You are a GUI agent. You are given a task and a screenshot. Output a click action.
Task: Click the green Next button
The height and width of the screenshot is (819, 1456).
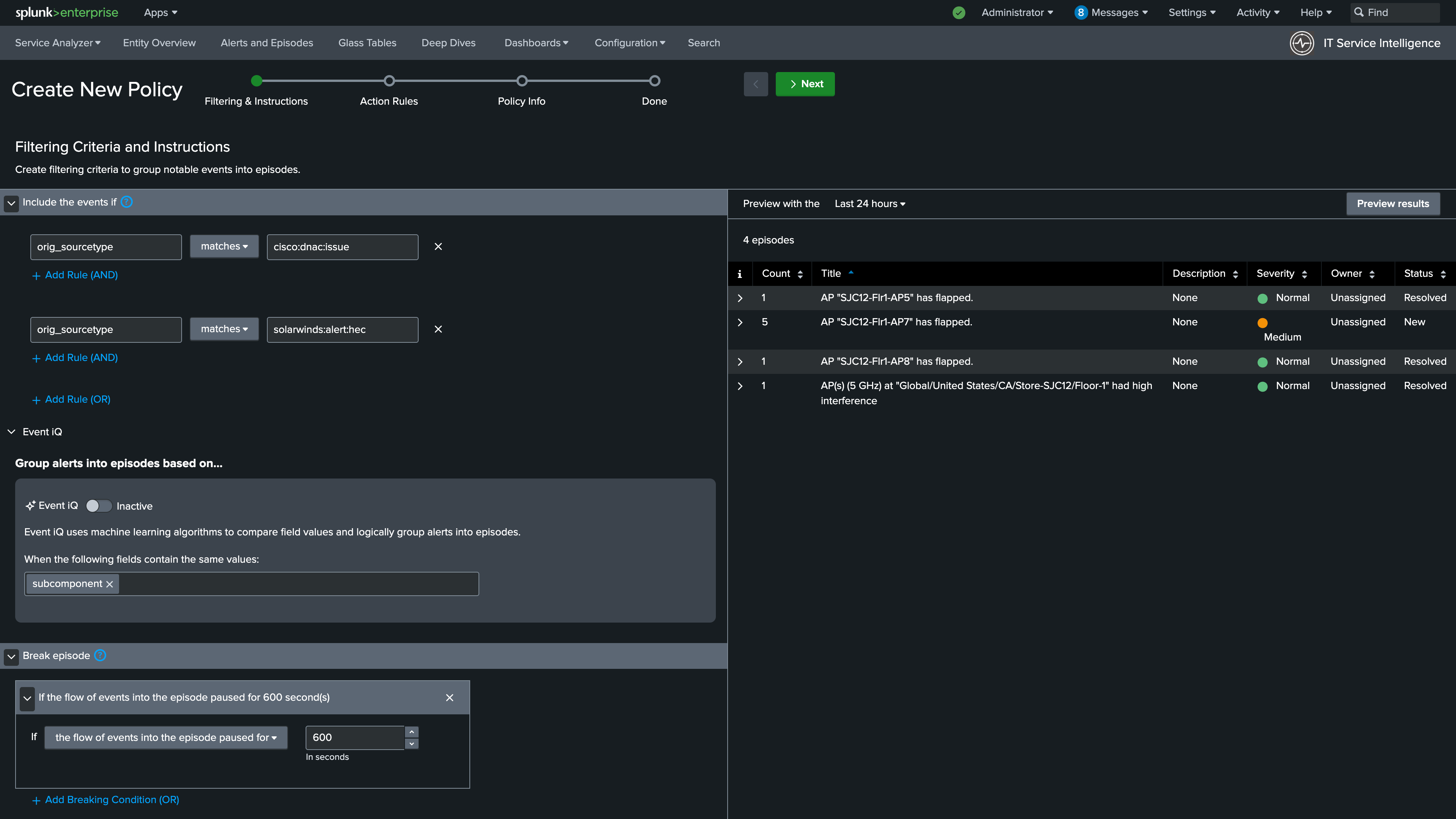pyautogui.click(x=805, y=84)
